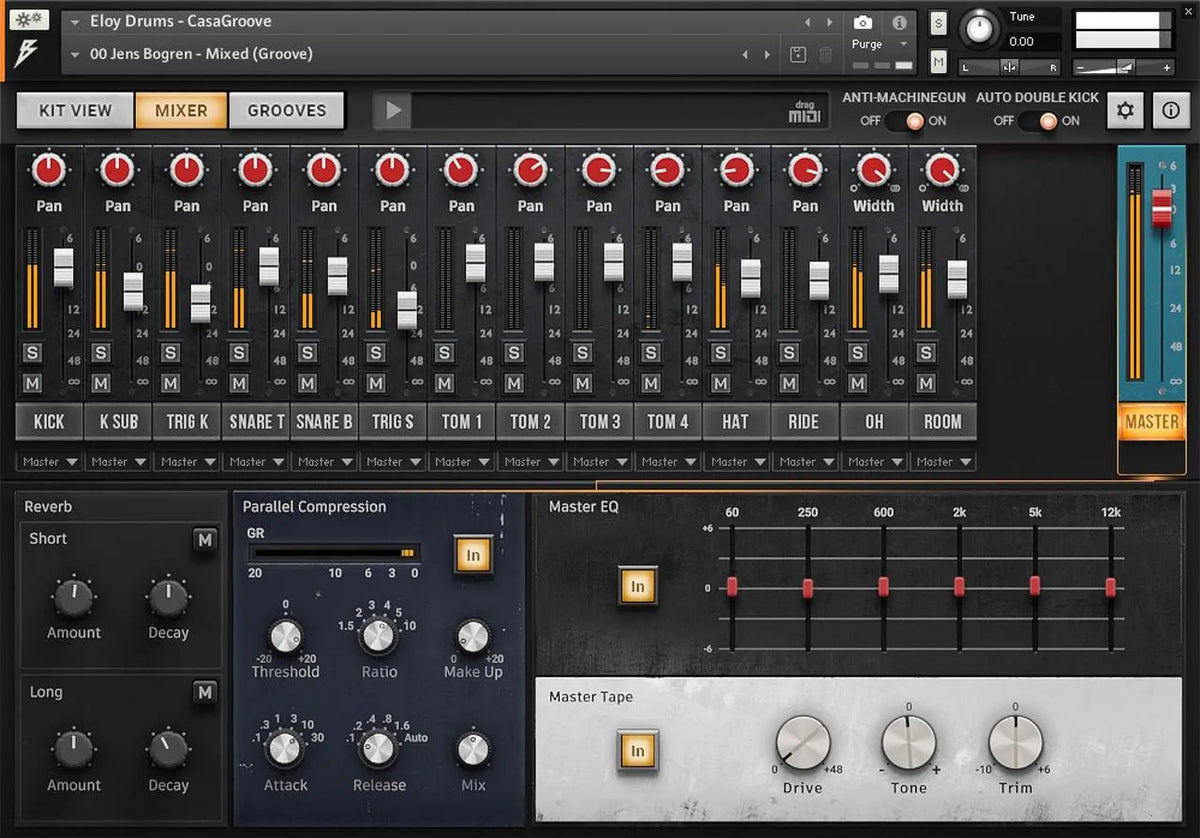Take a snapshot using the camera icon

point(864,22)
